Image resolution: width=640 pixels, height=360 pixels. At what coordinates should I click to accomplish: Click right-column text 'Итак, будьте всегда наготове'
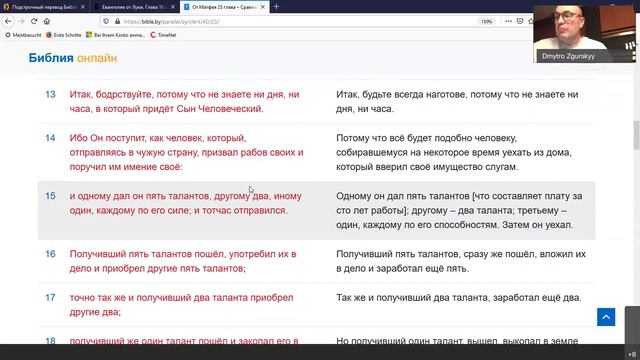point(402,94)
